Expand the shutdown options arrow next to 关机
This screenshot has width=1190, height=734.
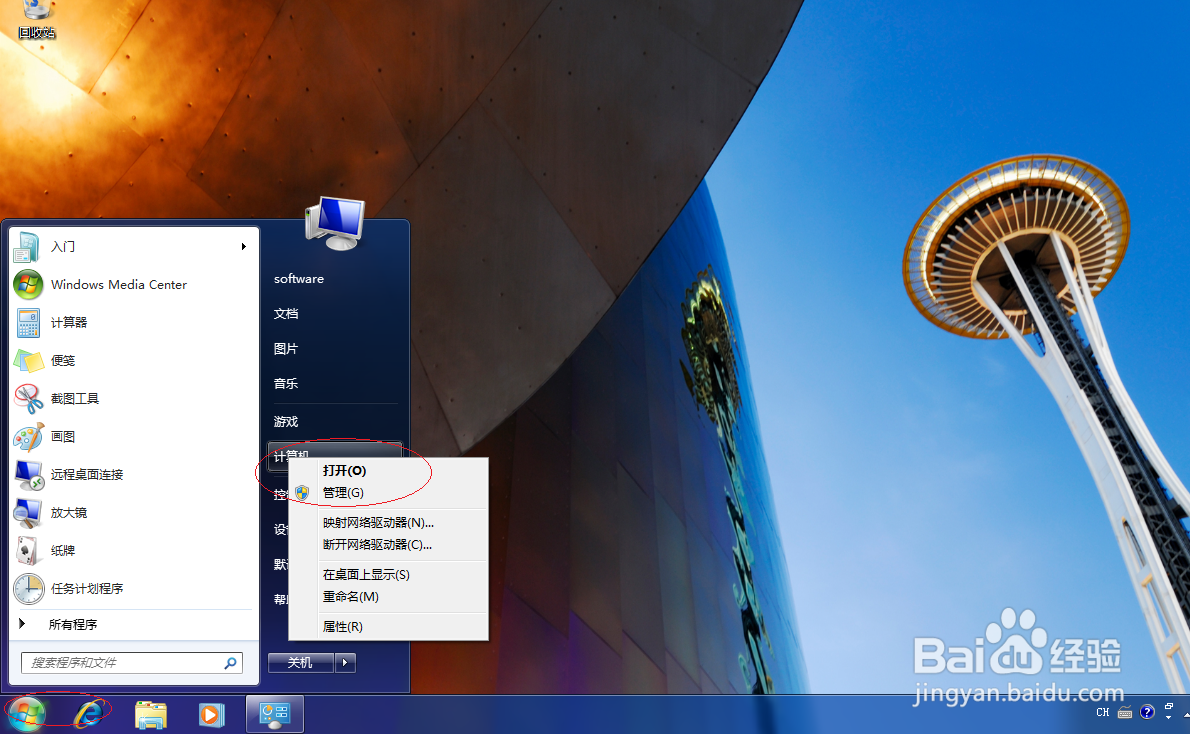click(x=344, y=662)
